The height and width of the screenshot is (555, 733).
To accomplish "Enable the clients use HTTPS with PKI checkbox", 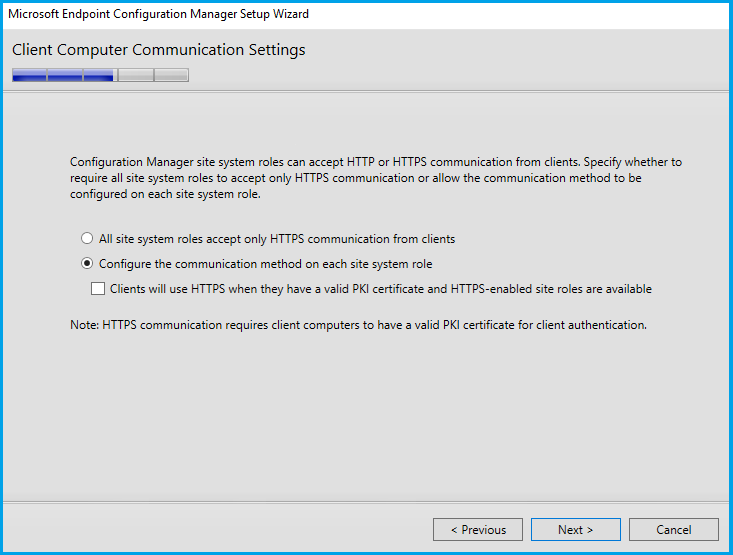I will [98, 289].
